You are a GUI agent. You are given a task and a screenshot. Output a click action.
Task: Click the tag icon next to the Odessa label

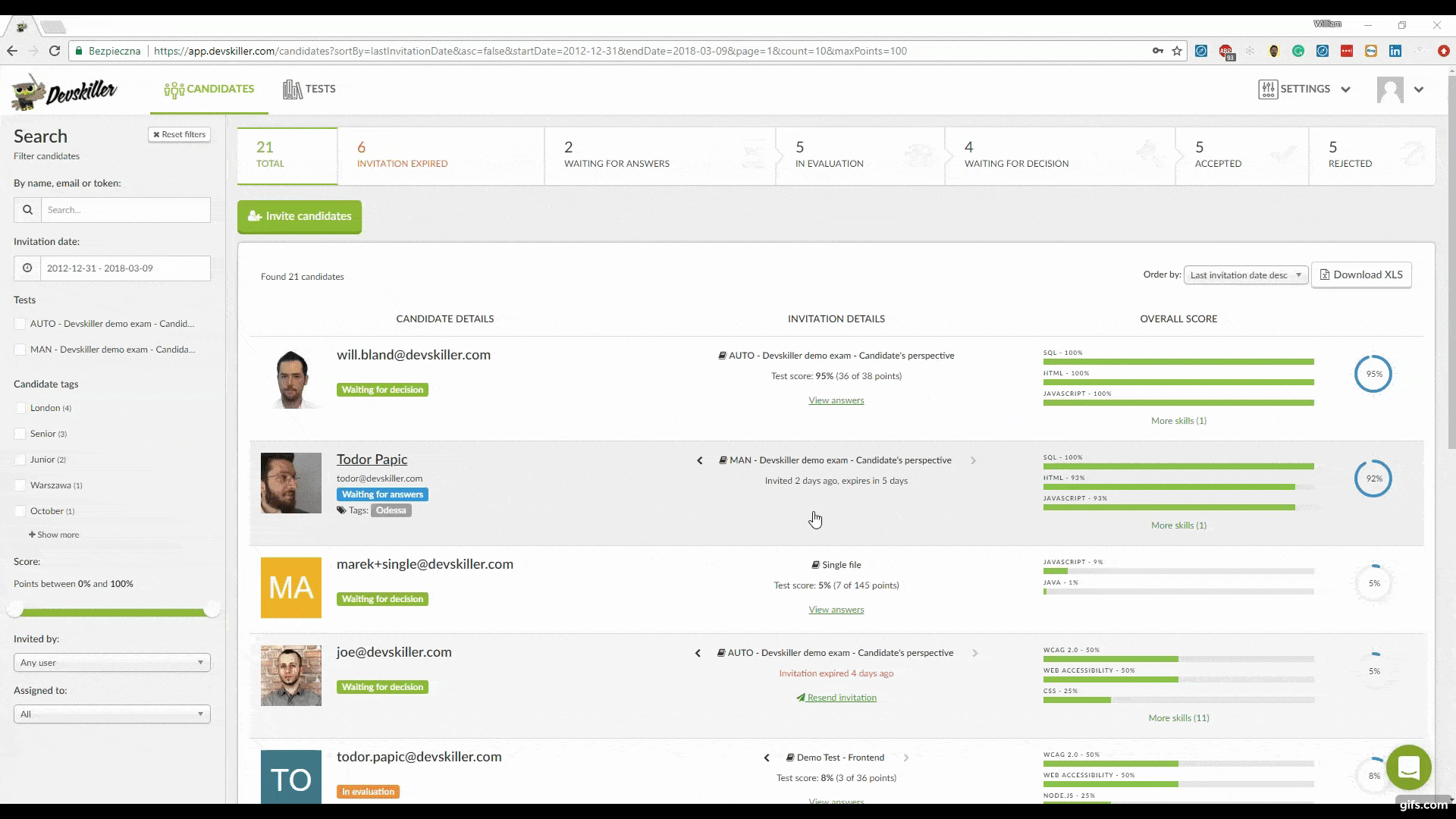pyautogui.click(x=340, y=510)
